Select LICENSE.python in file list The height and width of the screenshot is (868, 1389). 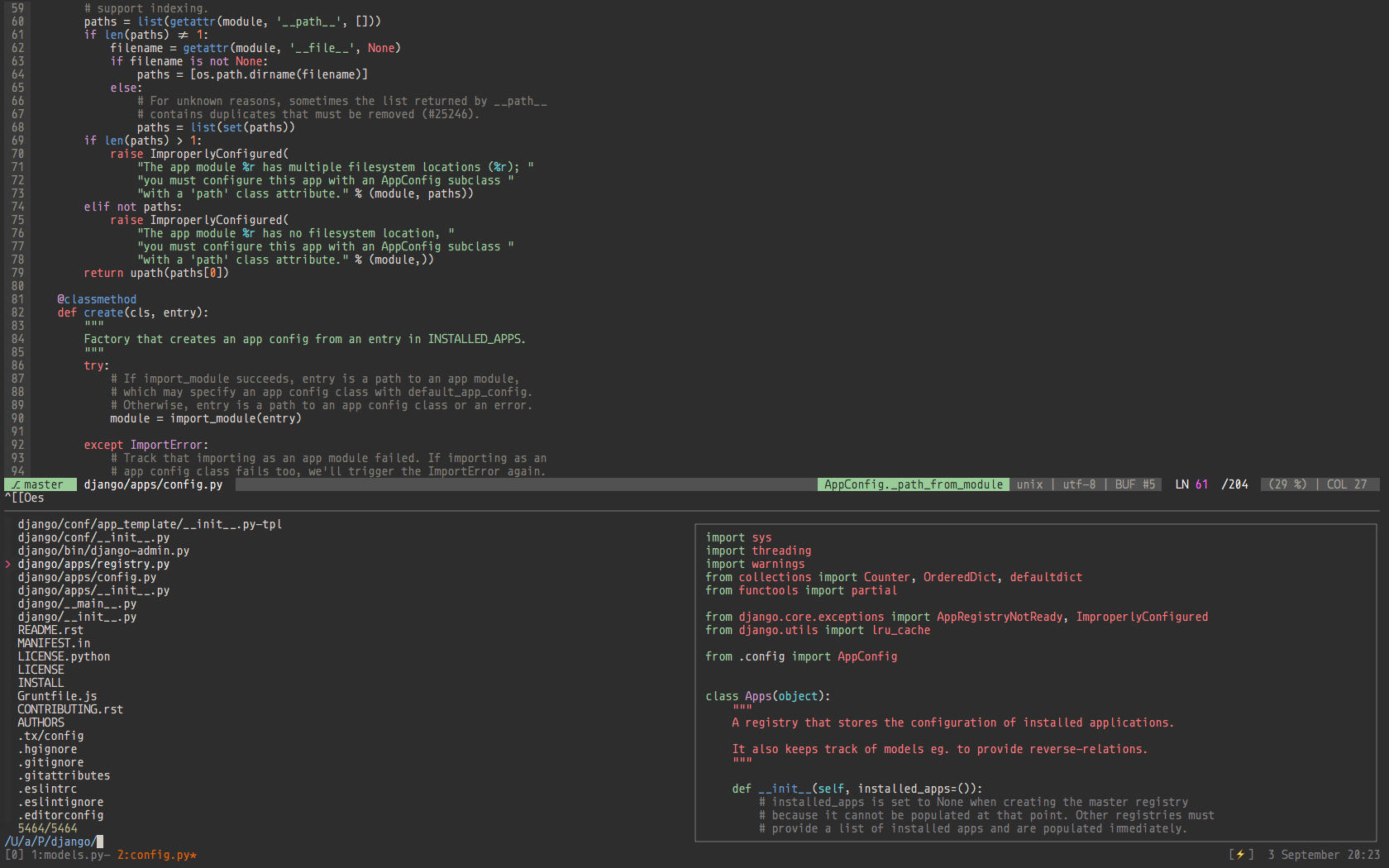click(64, 656)
